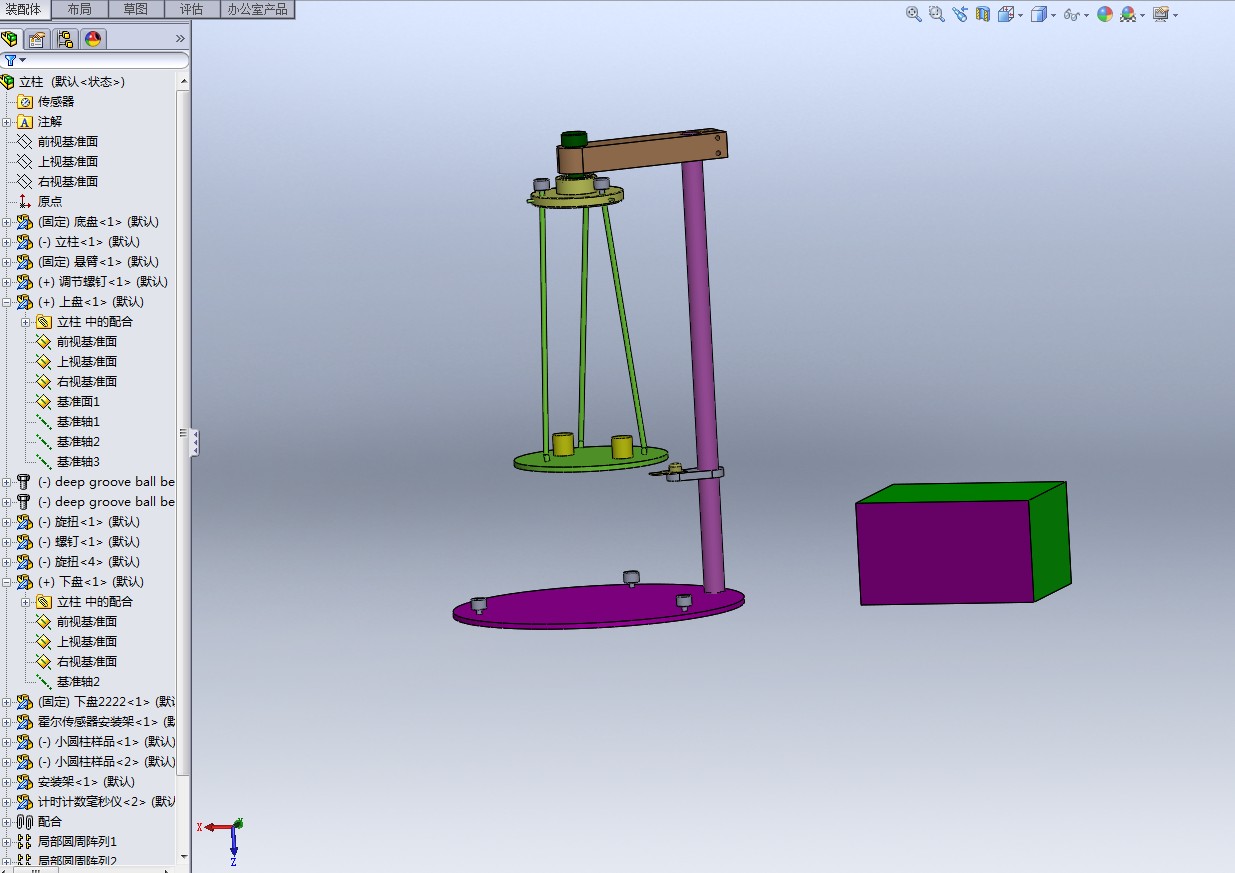Return to the Previous View
This screenshot has width=1235, height=873.
click(x=960, y=14)
